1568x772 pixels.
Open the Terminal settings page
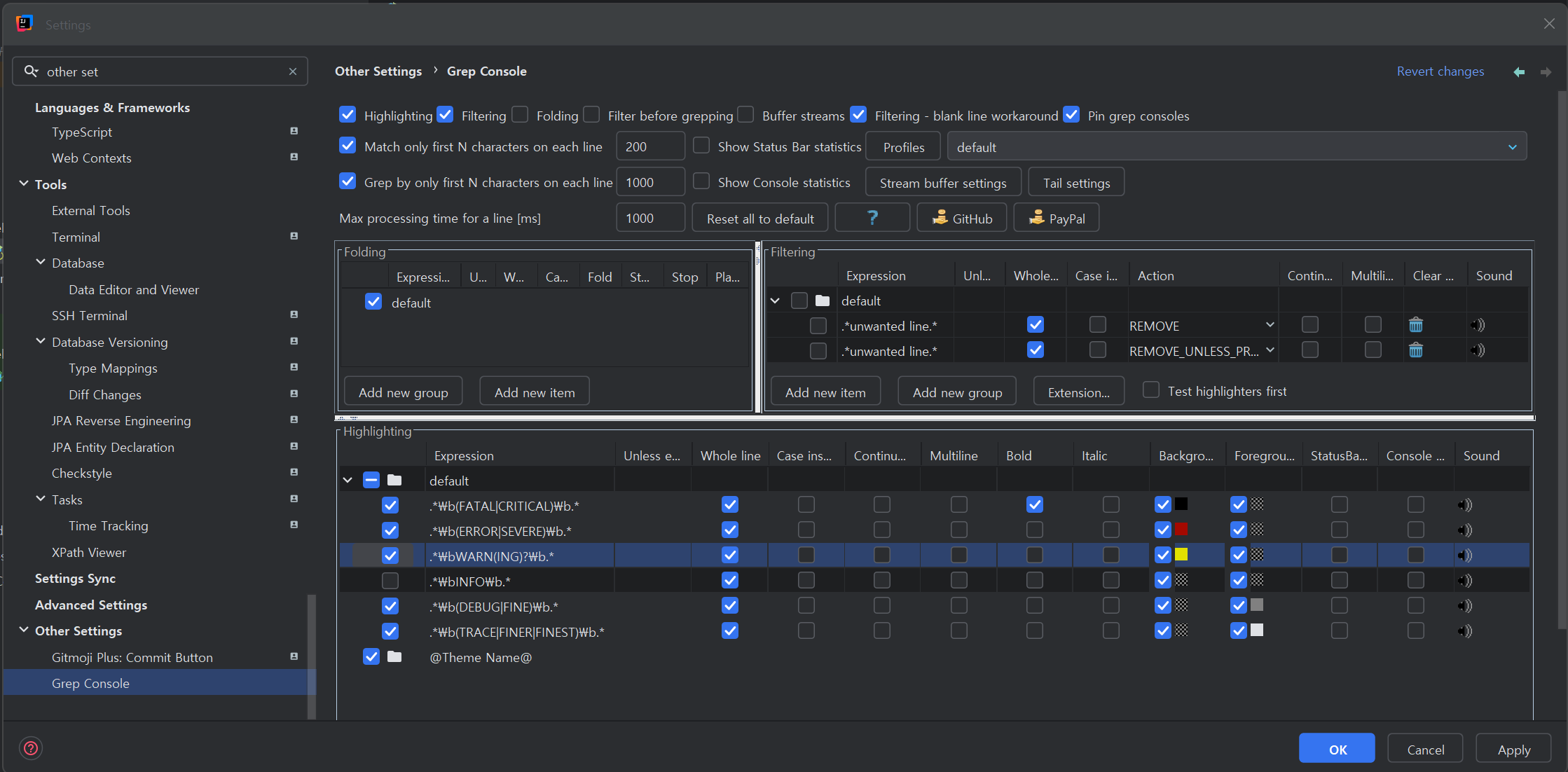point(76,237)
